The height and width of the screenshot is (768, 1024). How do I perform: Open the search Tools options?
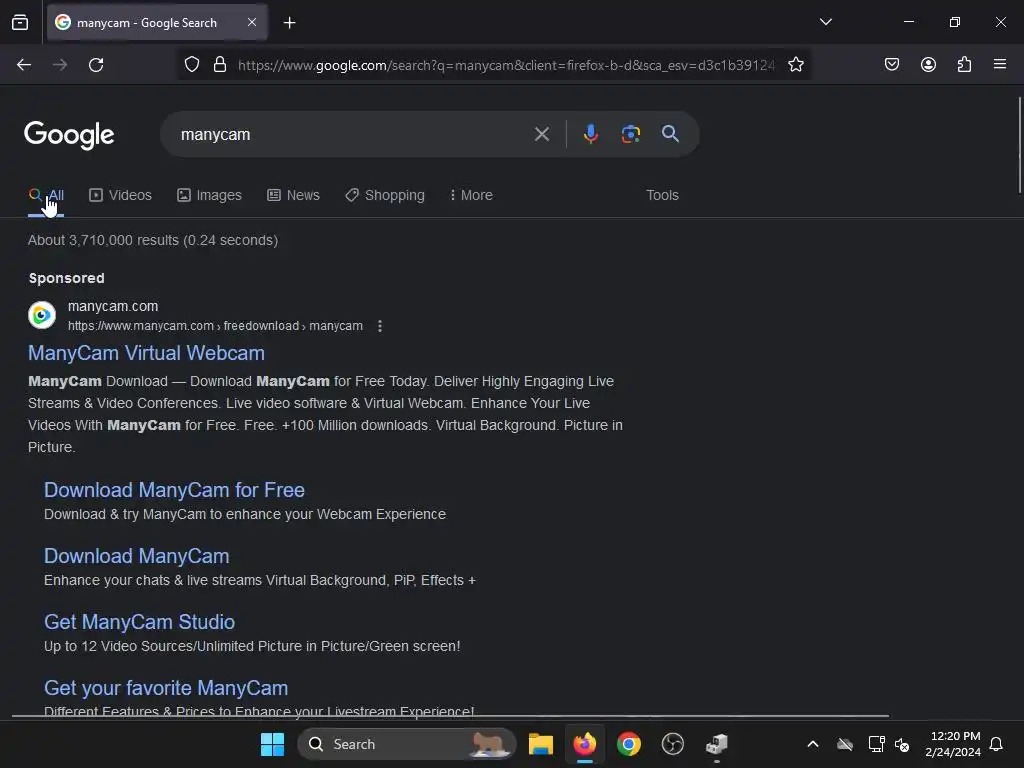pos(662,195)
